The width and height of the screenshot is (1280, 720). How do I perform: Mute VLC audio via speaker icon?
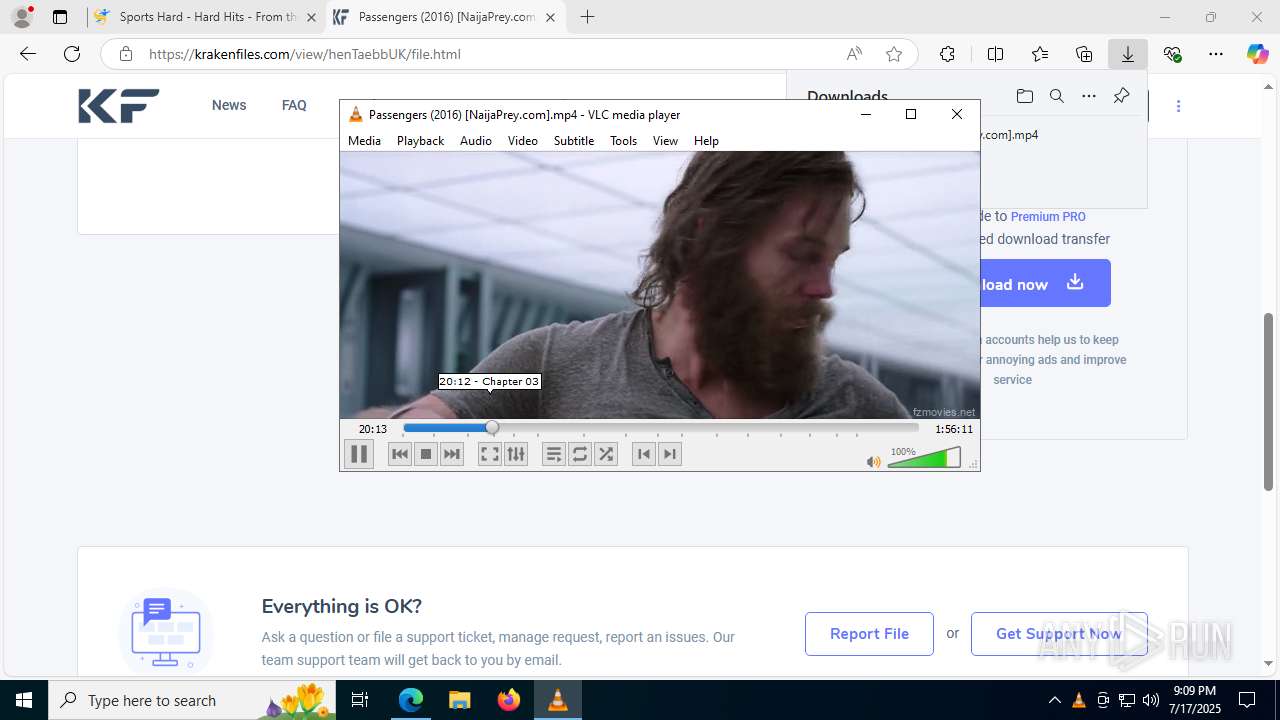tap(873, 461)
